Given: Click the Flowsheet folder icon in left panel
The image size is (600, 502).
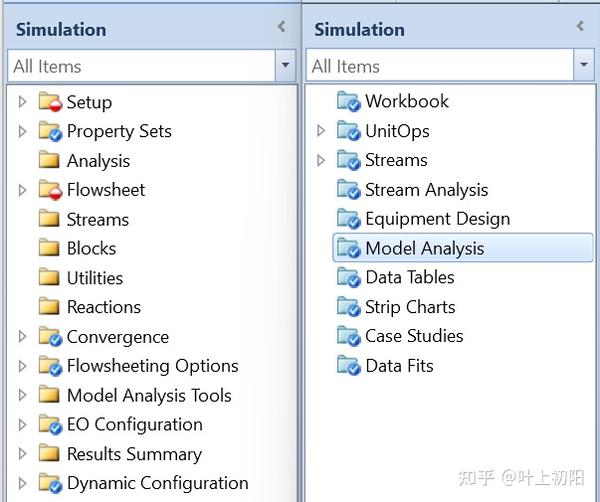Looking at the screenshot, I should coord(50,190).
